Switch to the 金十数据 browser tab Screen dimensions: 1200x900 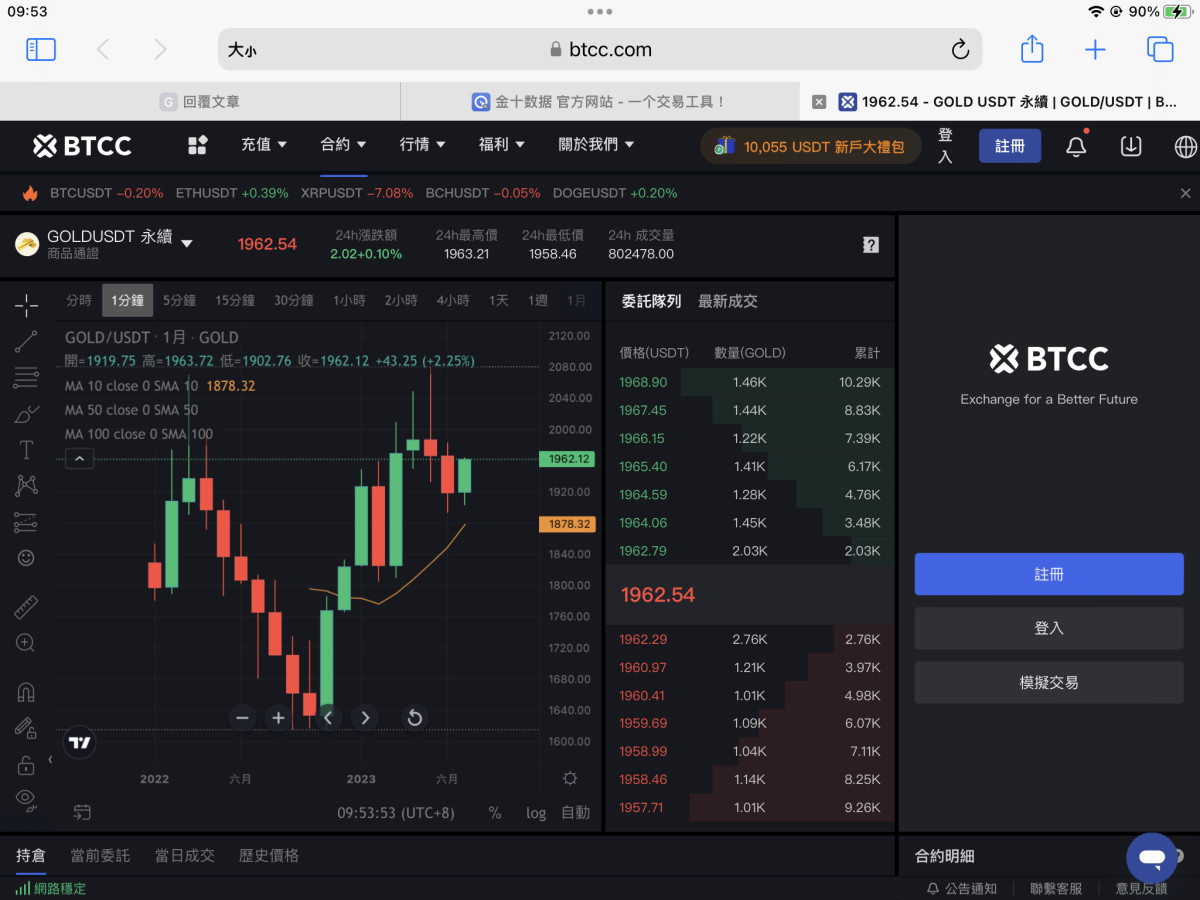600,102
